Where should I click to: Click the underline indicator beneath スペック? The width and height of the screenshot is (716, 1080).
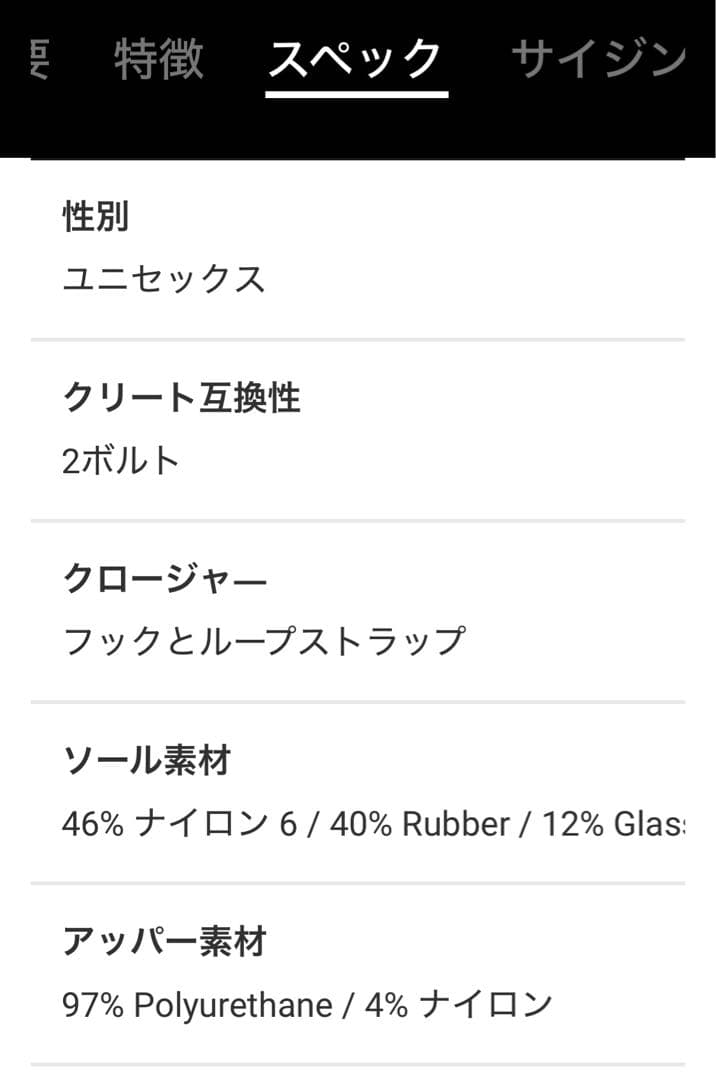tap(354, 91)
